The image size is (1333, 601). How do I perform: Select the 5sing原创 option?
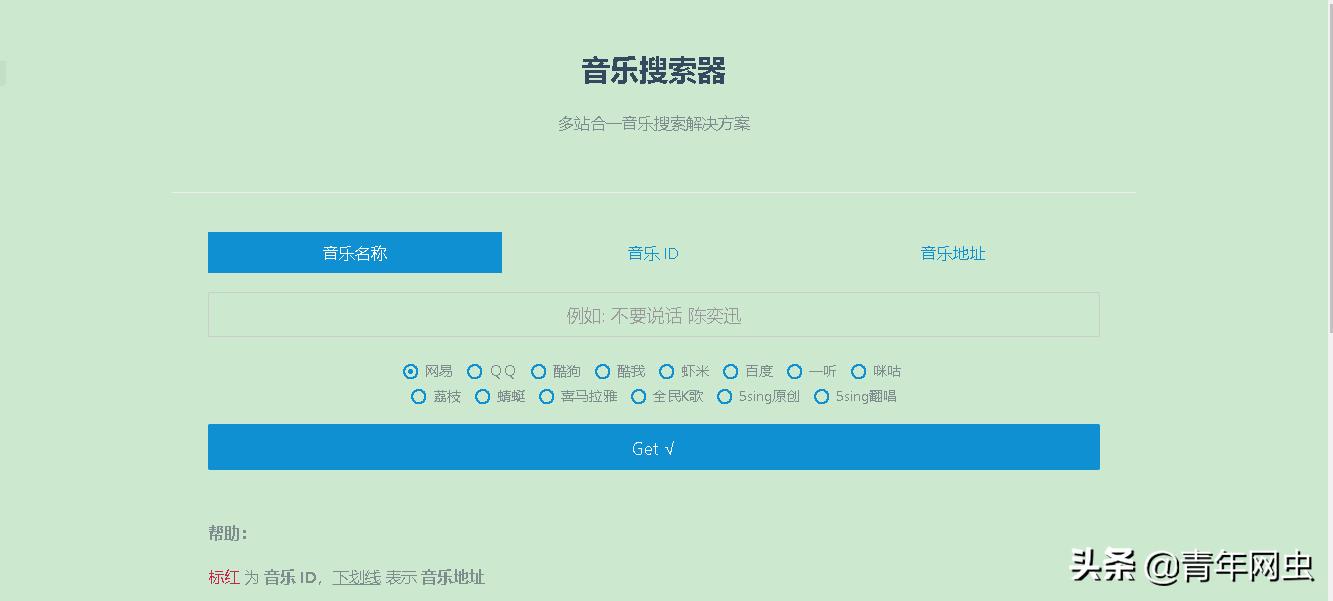724,396
